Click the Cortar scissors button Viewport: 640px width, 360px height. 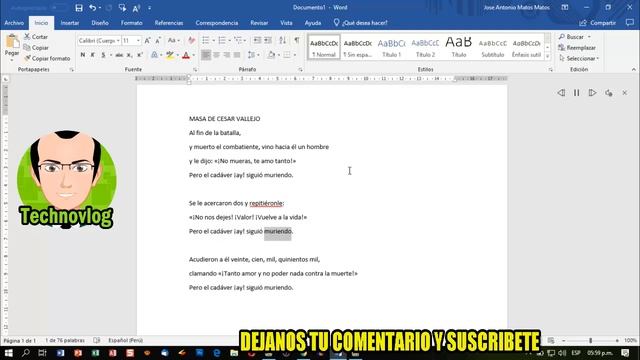pyautogui.click(x=36, y=37)
